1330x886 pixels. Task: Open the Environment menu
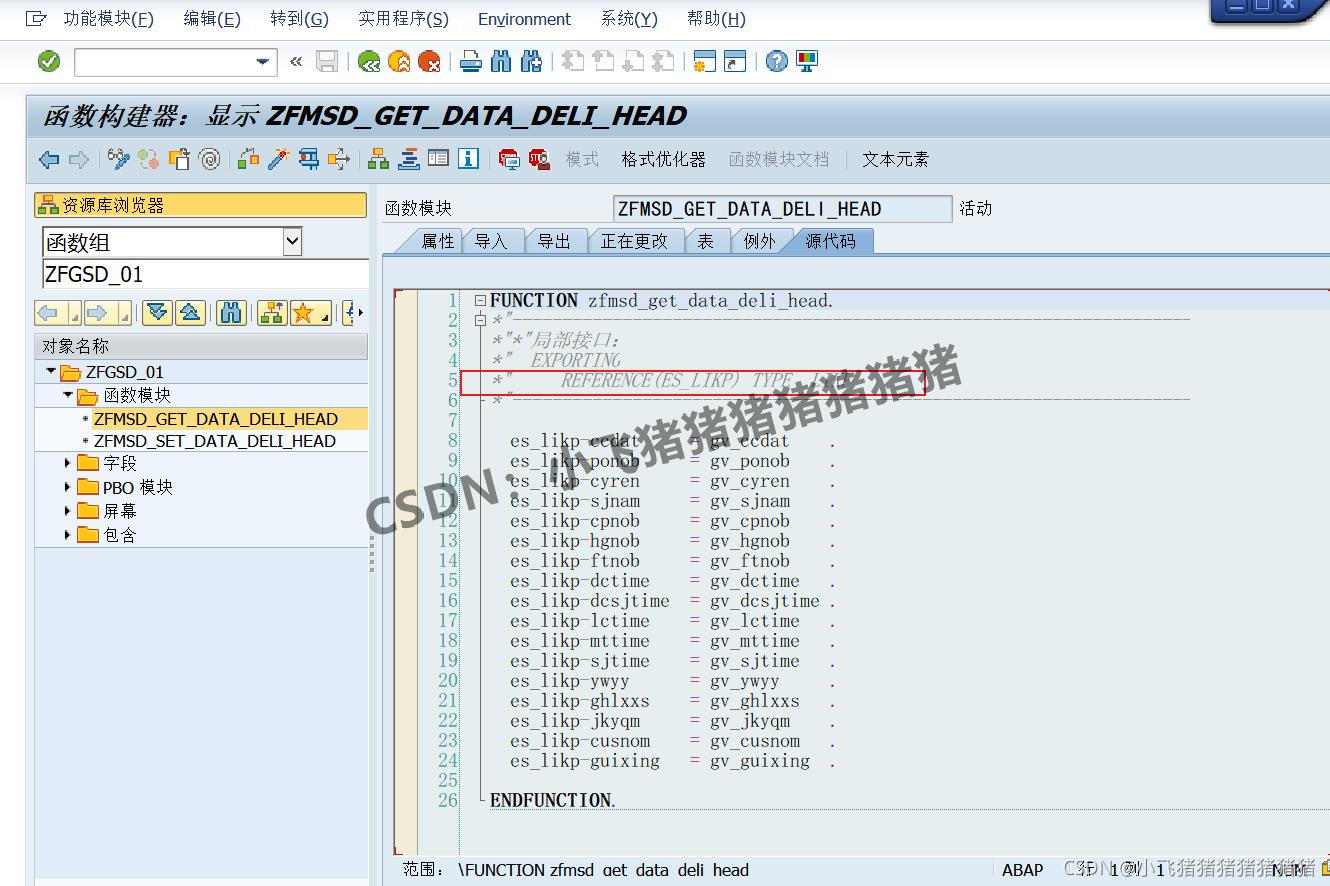coord(524,19)
